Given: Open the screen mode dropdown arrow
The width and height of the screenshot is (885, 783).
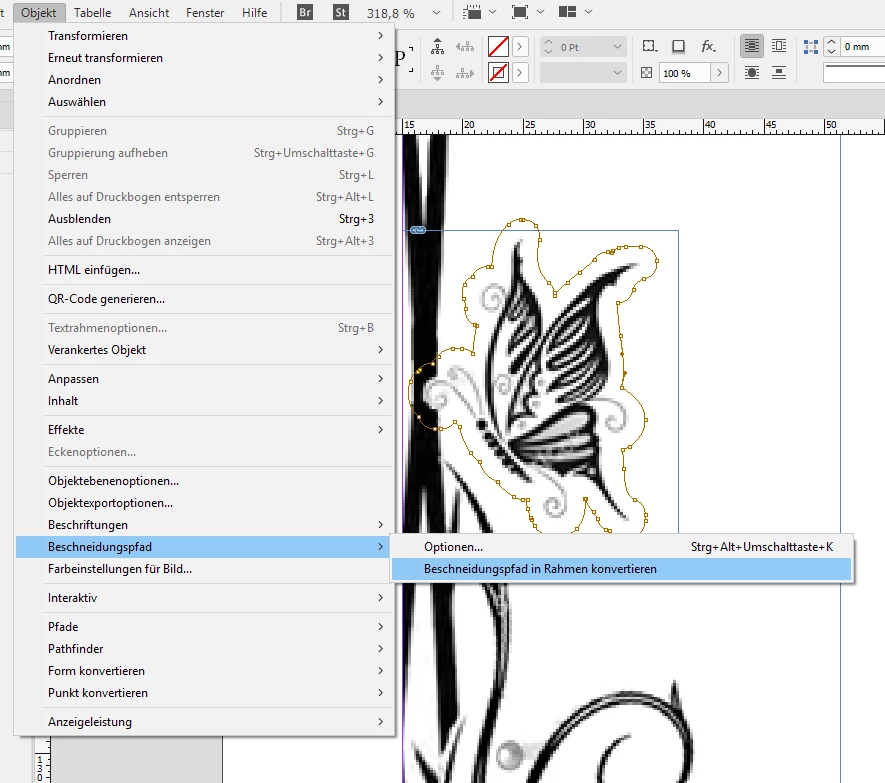Looking at the screenshot, I should coord(540,12).
